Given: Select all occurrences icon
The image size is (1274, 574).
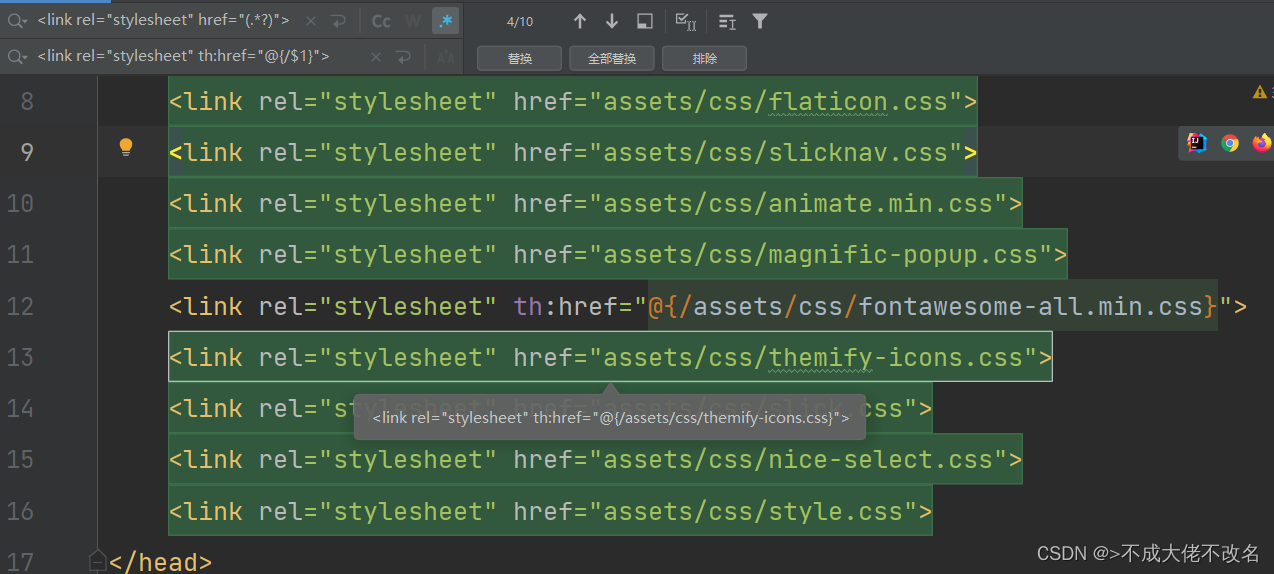Looking at the screenshot, I should [686, 21].
